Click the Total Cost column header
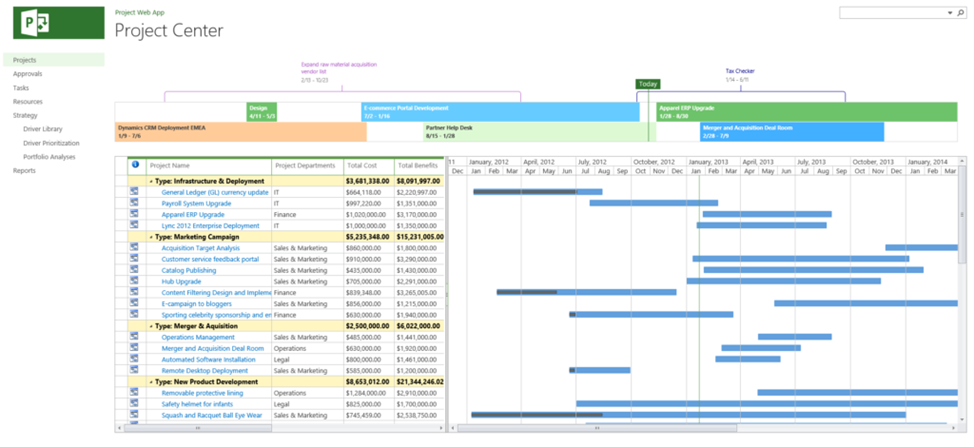This screenshot has width=974, height=447. (369, 166)
